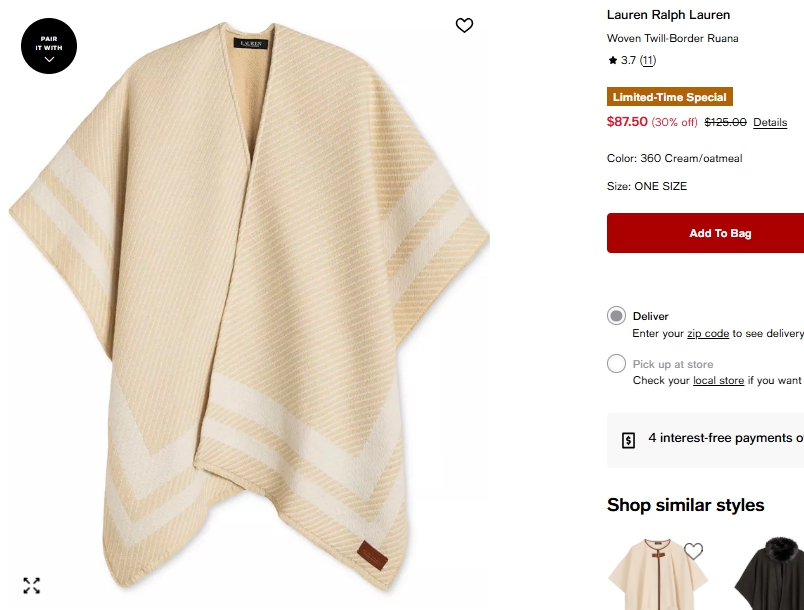This screenshot has width=804, height=610.
Task: Open the black fur-collar cape thumbnail
Action: (x=772, y=578)
